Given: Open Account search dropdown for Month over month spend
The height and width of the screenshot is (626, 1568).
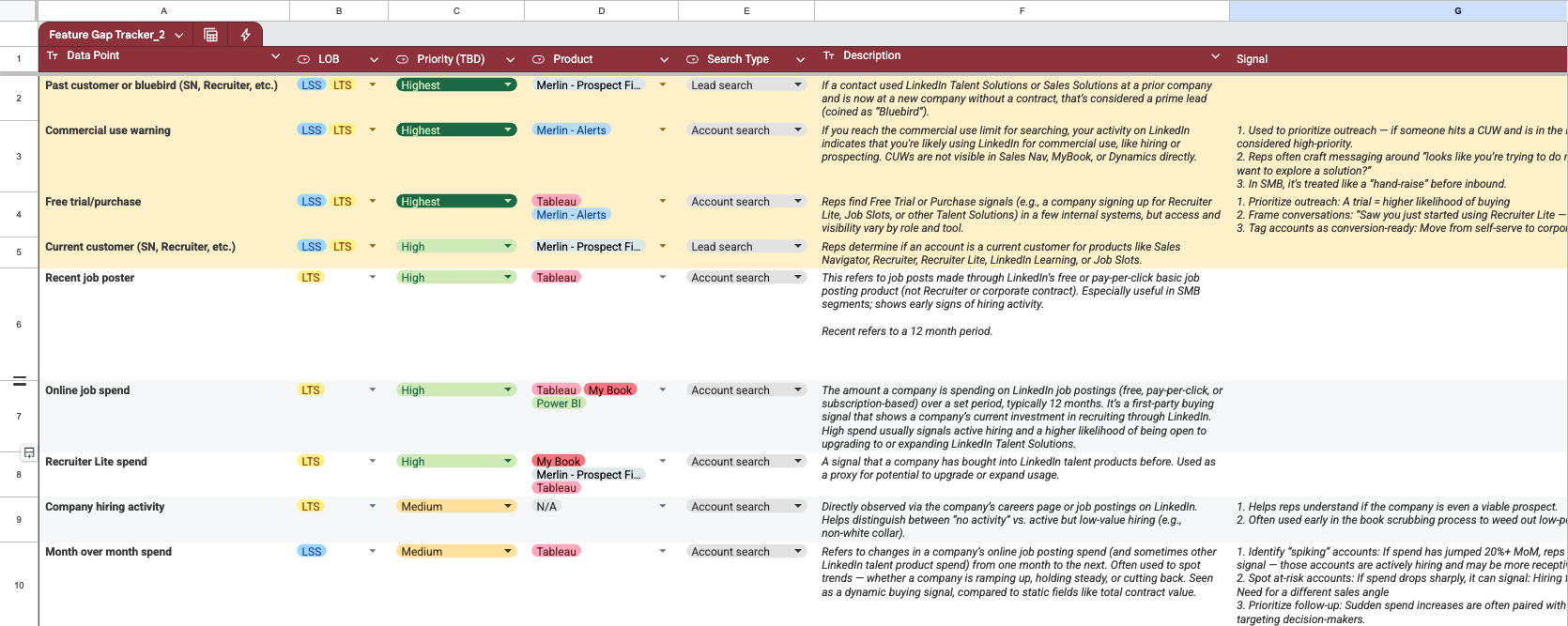Looking at the screenshot, I should [798, 551].
